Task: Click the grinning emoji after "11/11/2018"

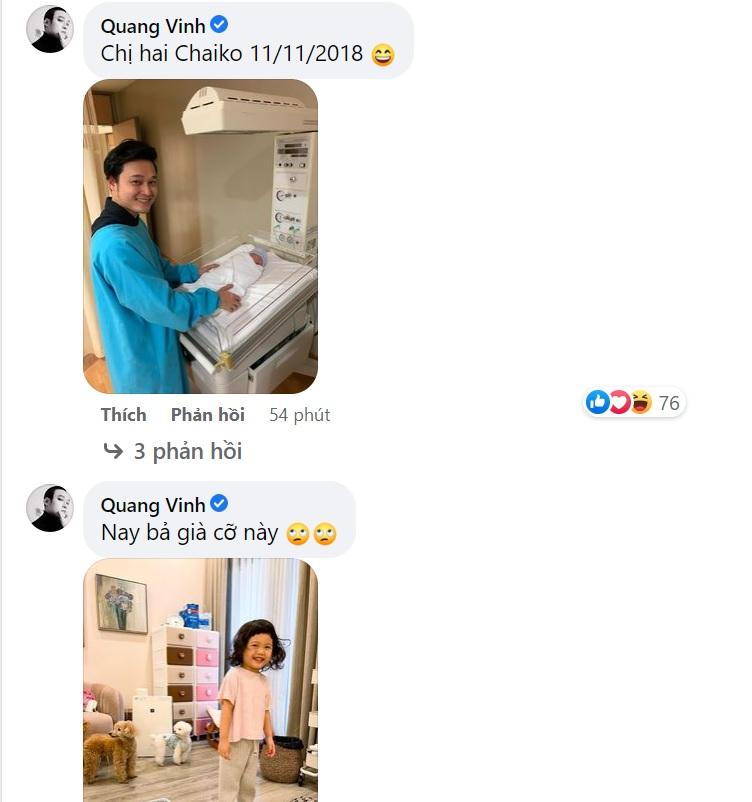Action: point(382,54)
